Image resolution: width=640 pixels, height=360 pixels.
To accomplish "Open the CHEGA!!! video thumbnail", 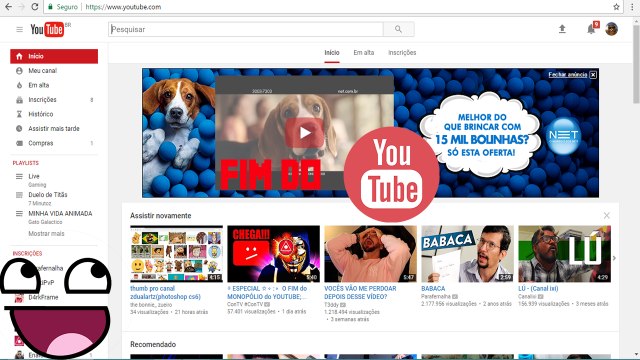I will tap(273, 254).
